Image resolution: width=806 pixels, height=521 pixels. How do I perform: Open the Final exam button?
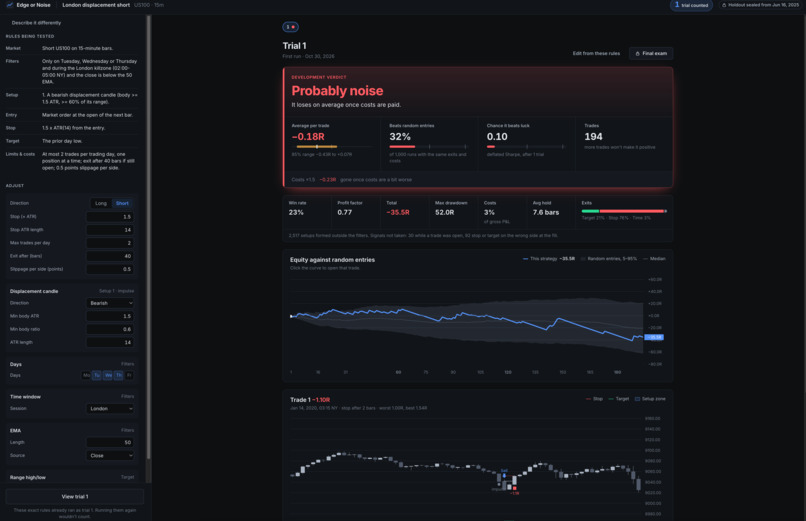[651, 53]
